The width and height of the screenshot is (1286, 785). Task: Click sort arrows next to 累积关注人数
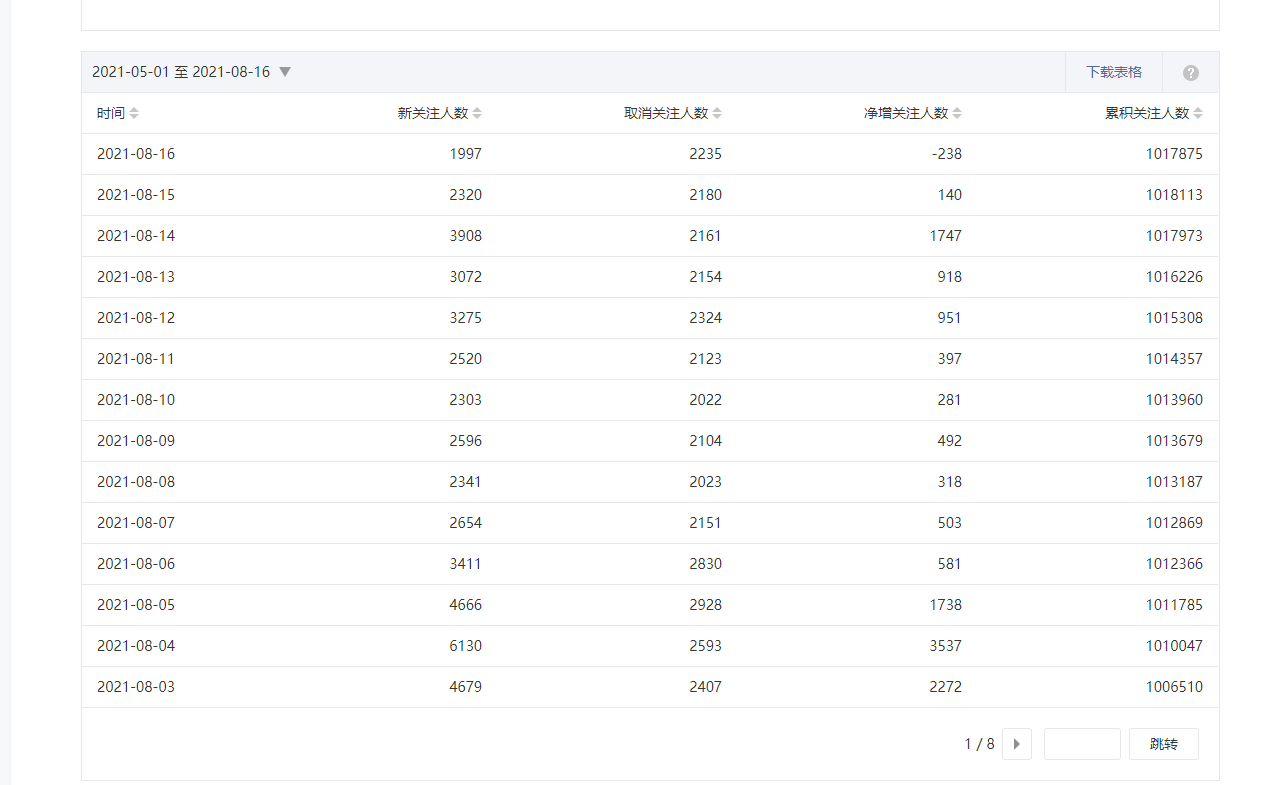pos(1198,114)
